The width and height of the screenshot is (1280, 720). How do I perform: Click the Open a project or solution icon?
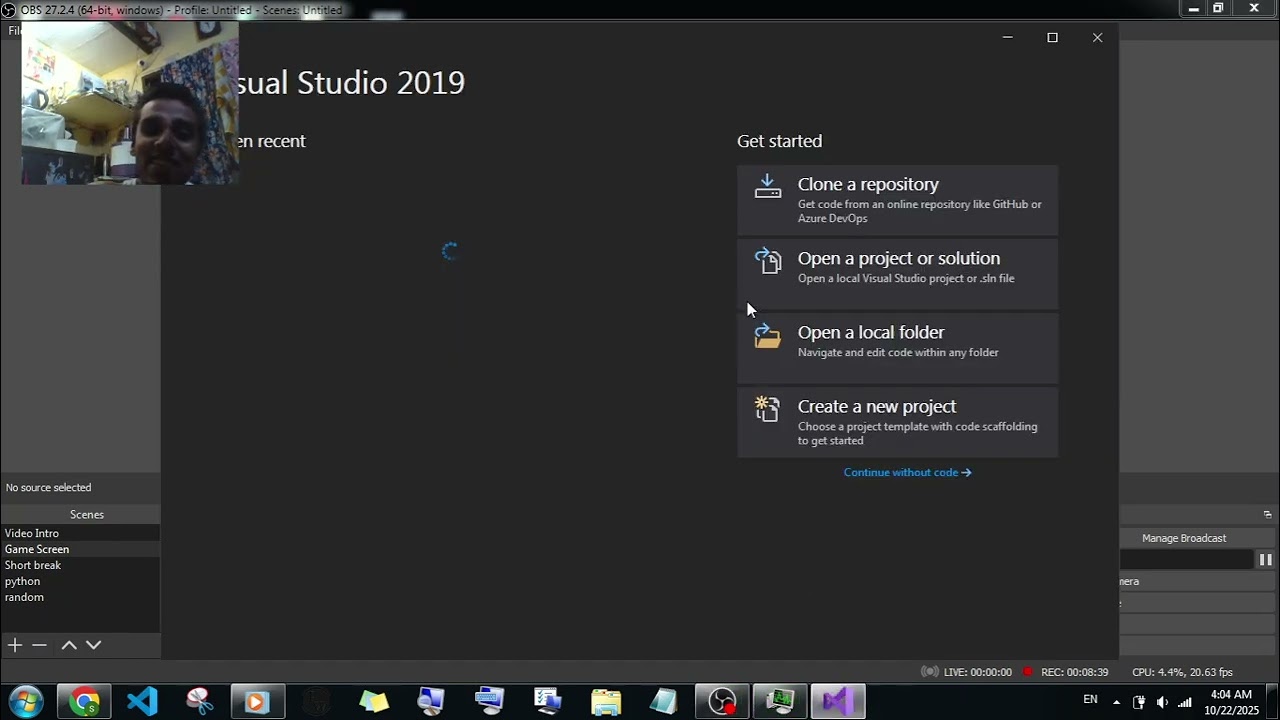tap(767, 261)
